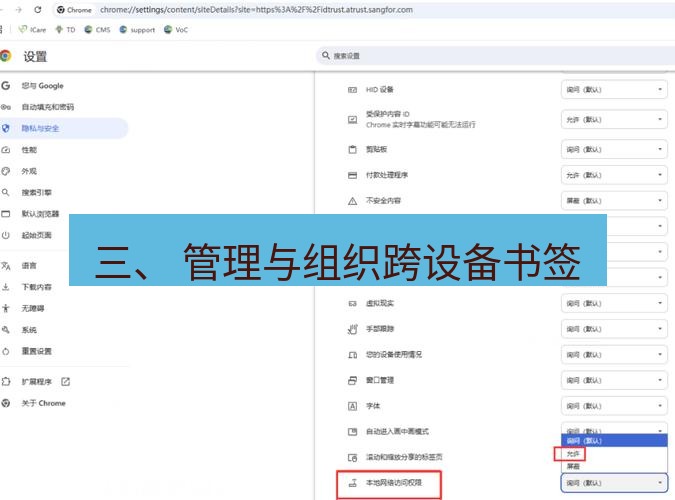This screenshot has width=675, height=500.
Task: Click the address bar URL
Action: (x=257, y=9)
